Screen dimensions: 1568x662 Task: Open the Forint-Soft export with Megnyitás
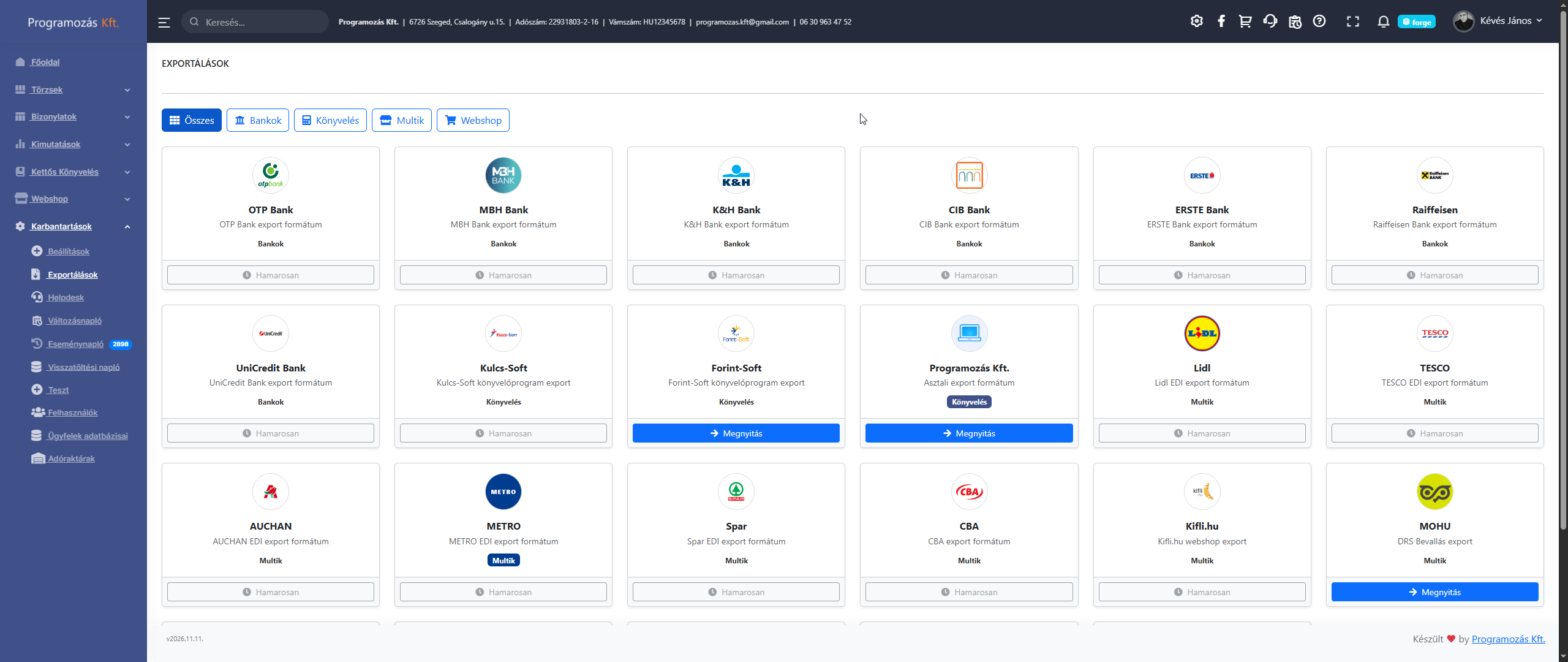click(736, 433)
